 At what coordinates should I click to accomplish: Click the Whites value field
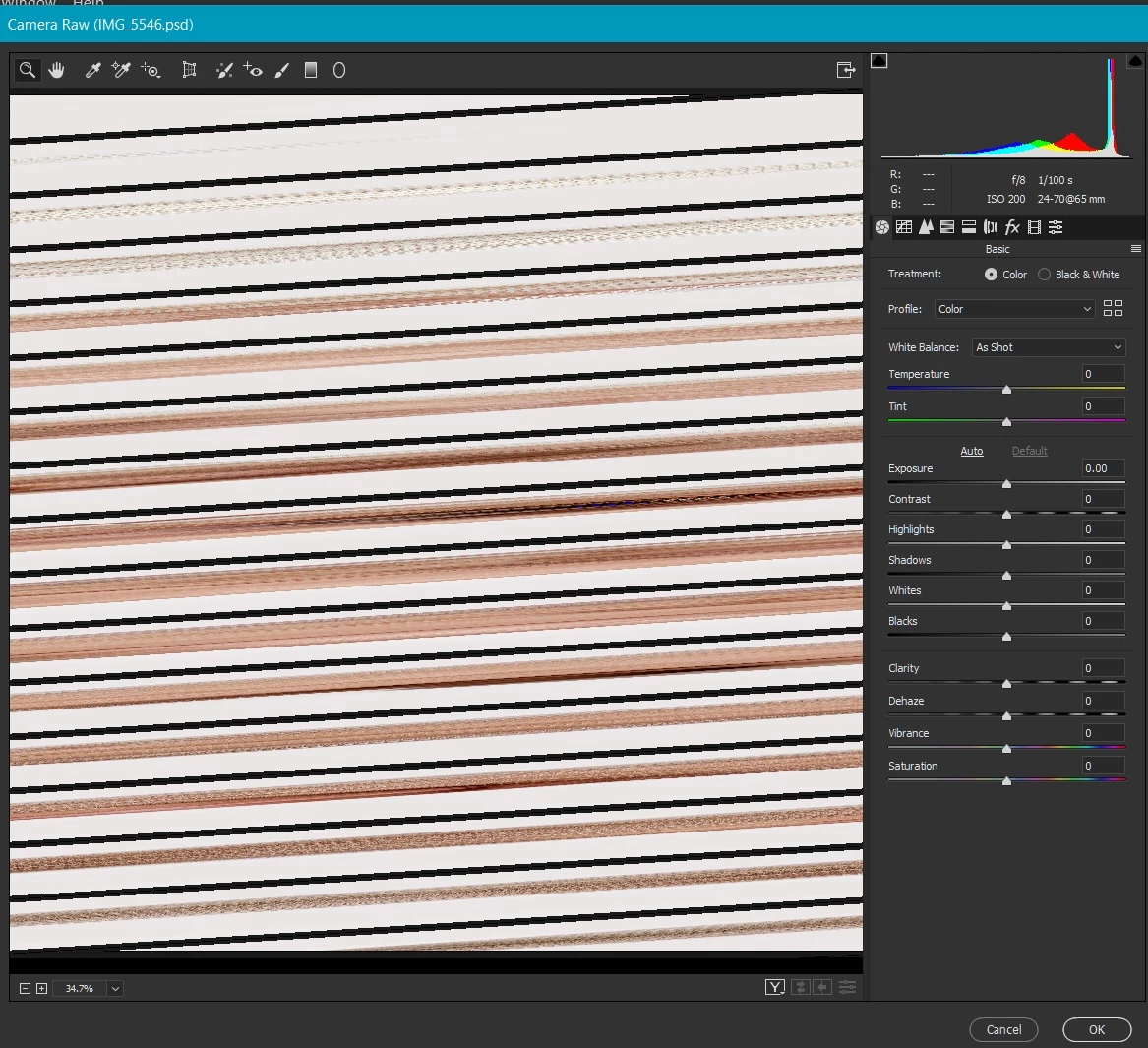1103,590
